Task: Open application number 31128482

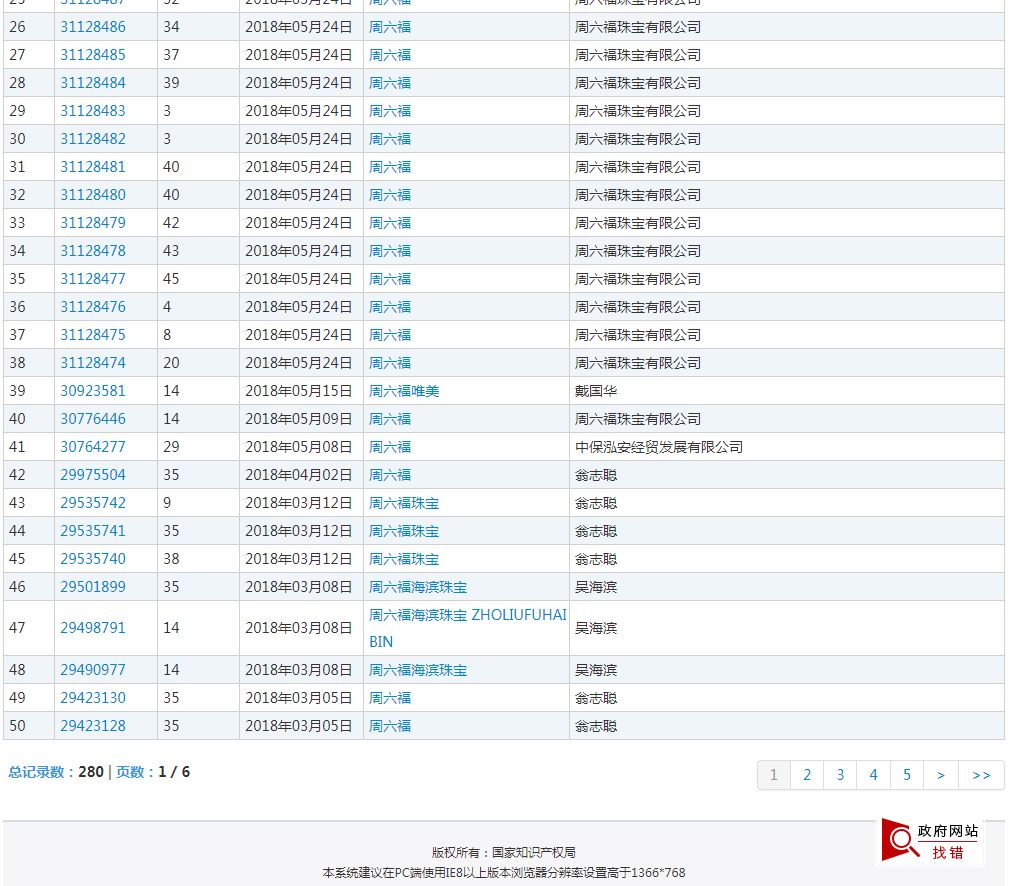Action: point(93,139)
